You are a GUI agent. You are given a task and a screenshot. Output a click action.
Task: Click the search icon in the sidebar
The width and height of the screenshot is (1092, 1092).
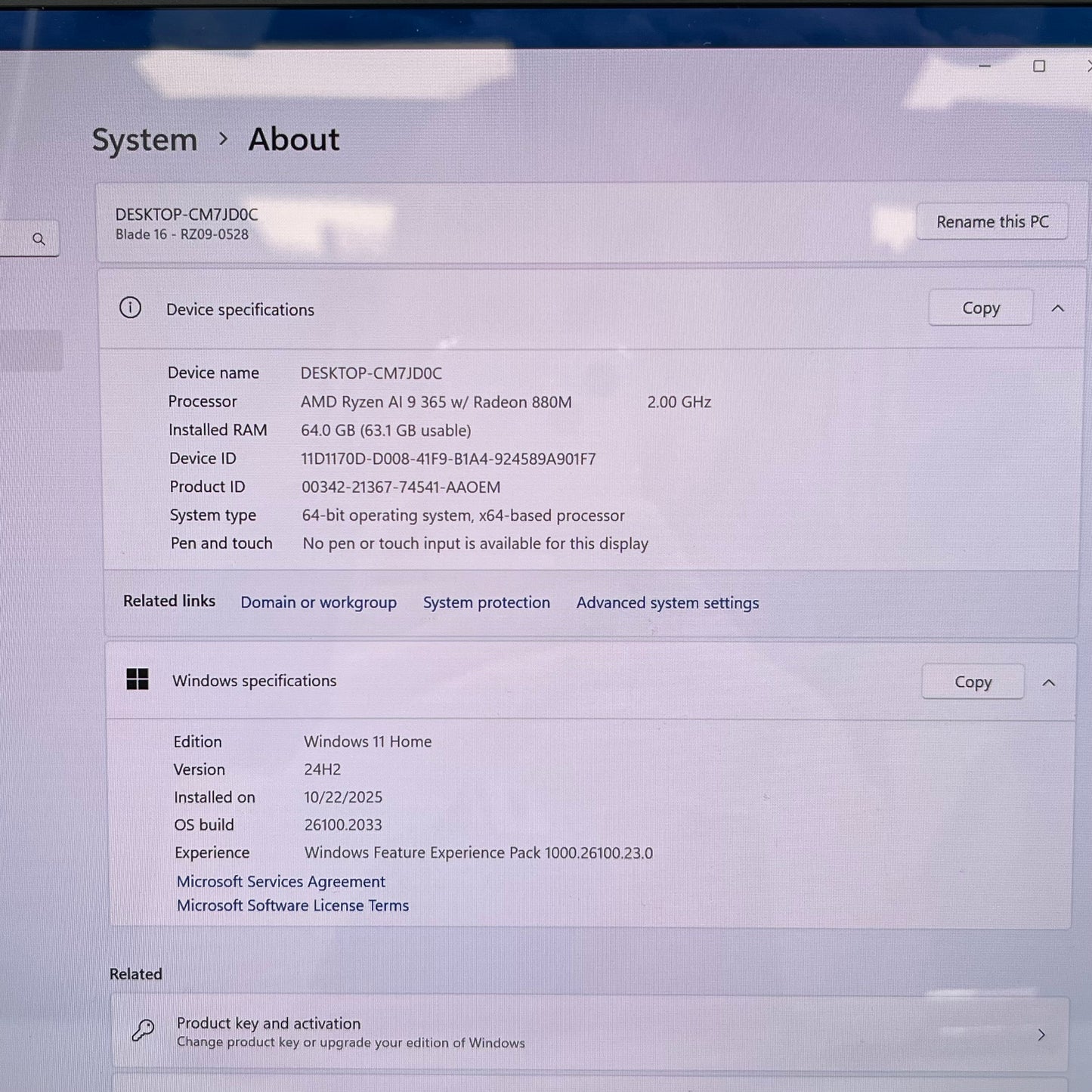(37, 239)
